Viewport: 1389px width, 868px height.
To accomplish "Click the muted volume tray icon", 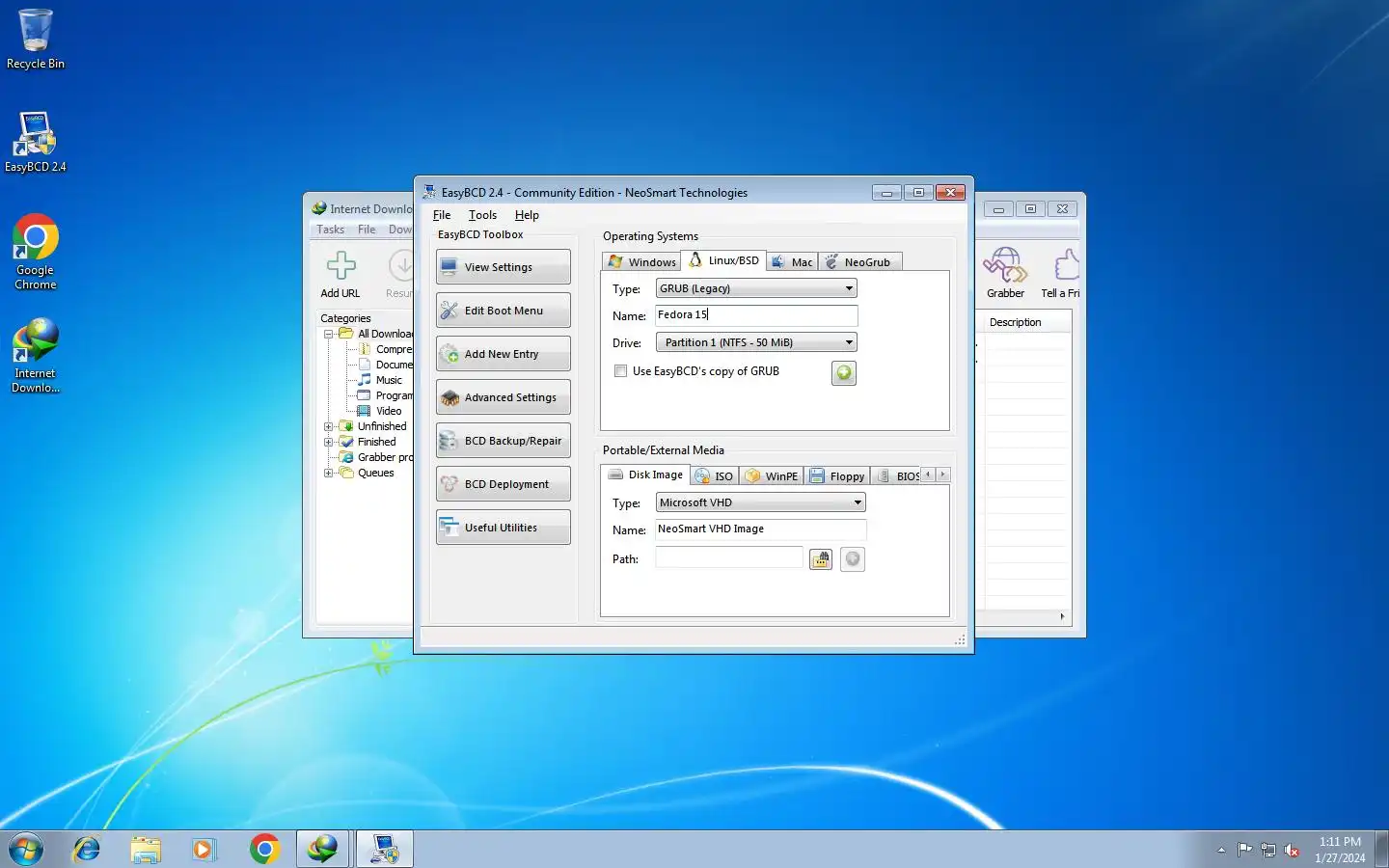I will (x=1292, y=850).
